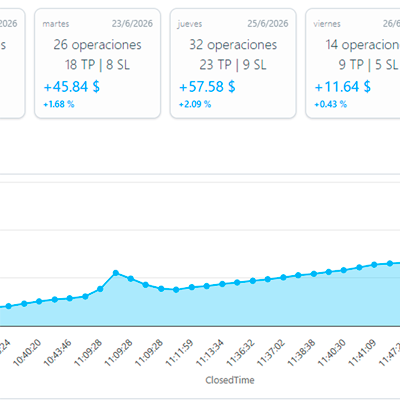Click the "26 operaciones" count
The image size is (400, 400).
coord(98,45)
